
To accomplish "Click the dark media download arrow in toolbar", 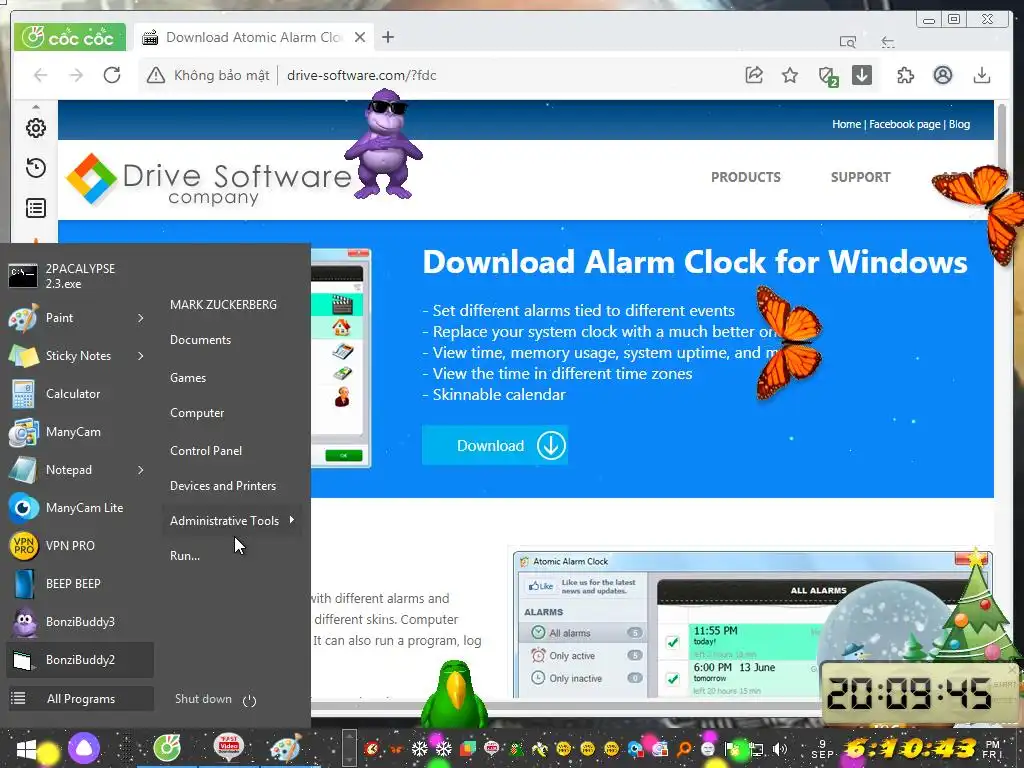I will click(862, 75).
